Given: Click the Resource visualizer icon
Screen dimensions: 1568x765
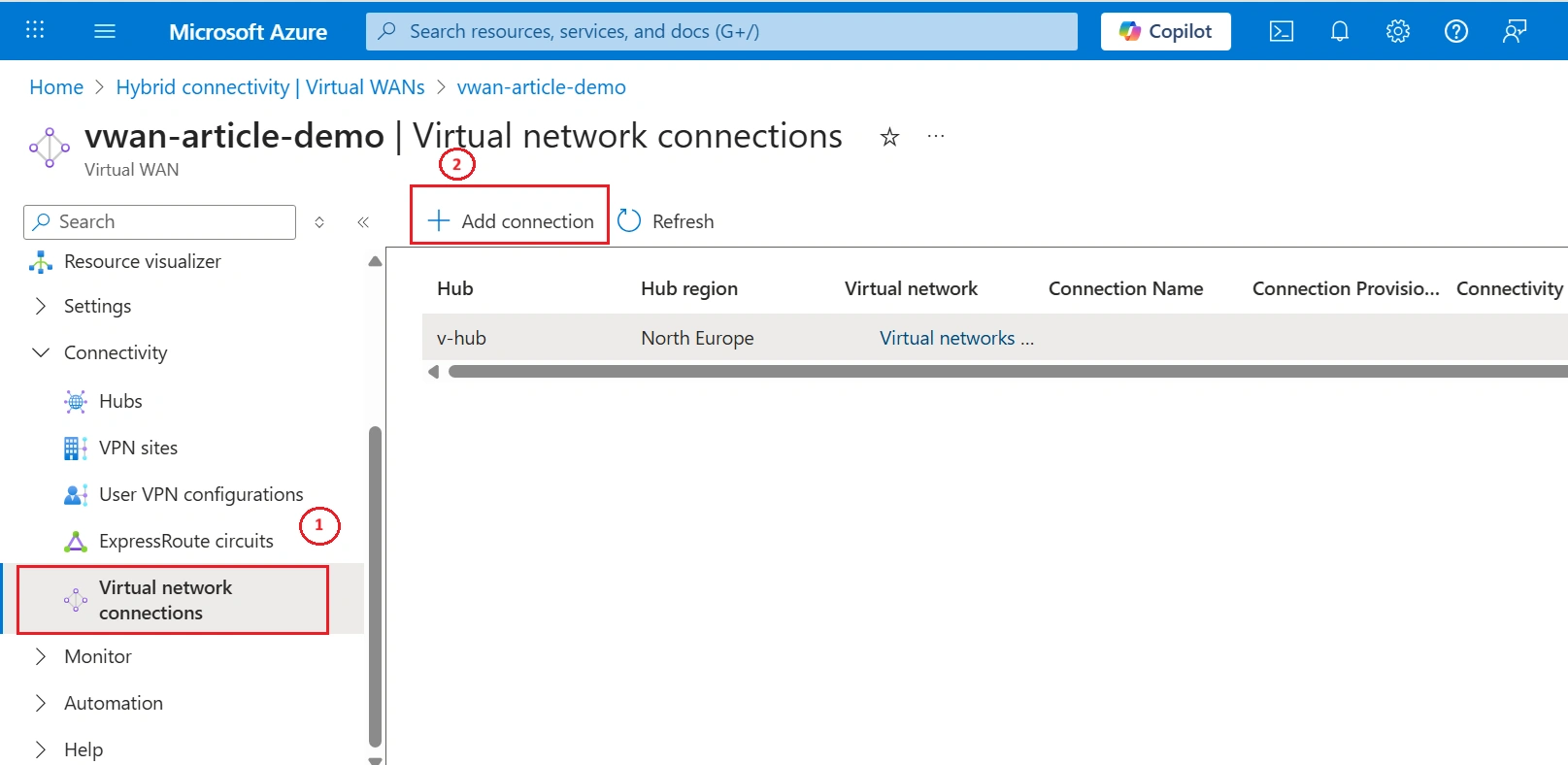Looking at the screenshot, I should pyautogui.click(x=41, y=262).
